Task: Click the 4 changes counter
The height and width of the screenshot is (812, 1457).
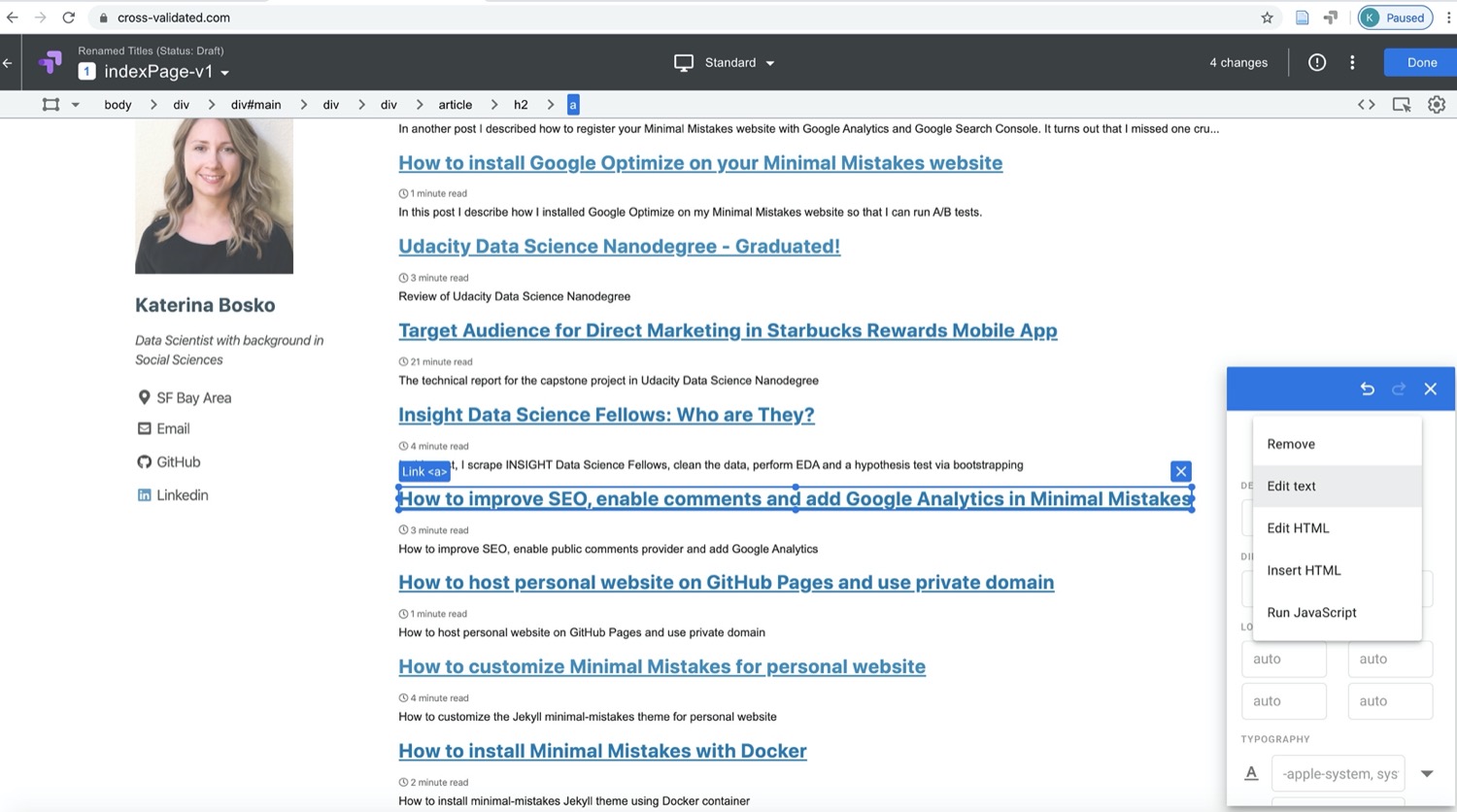Action: coord(1238,62)
